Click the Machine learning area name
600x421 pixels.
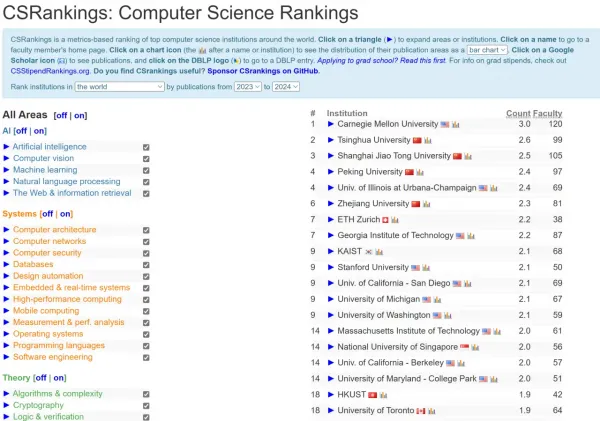click(x=45, y=170)
